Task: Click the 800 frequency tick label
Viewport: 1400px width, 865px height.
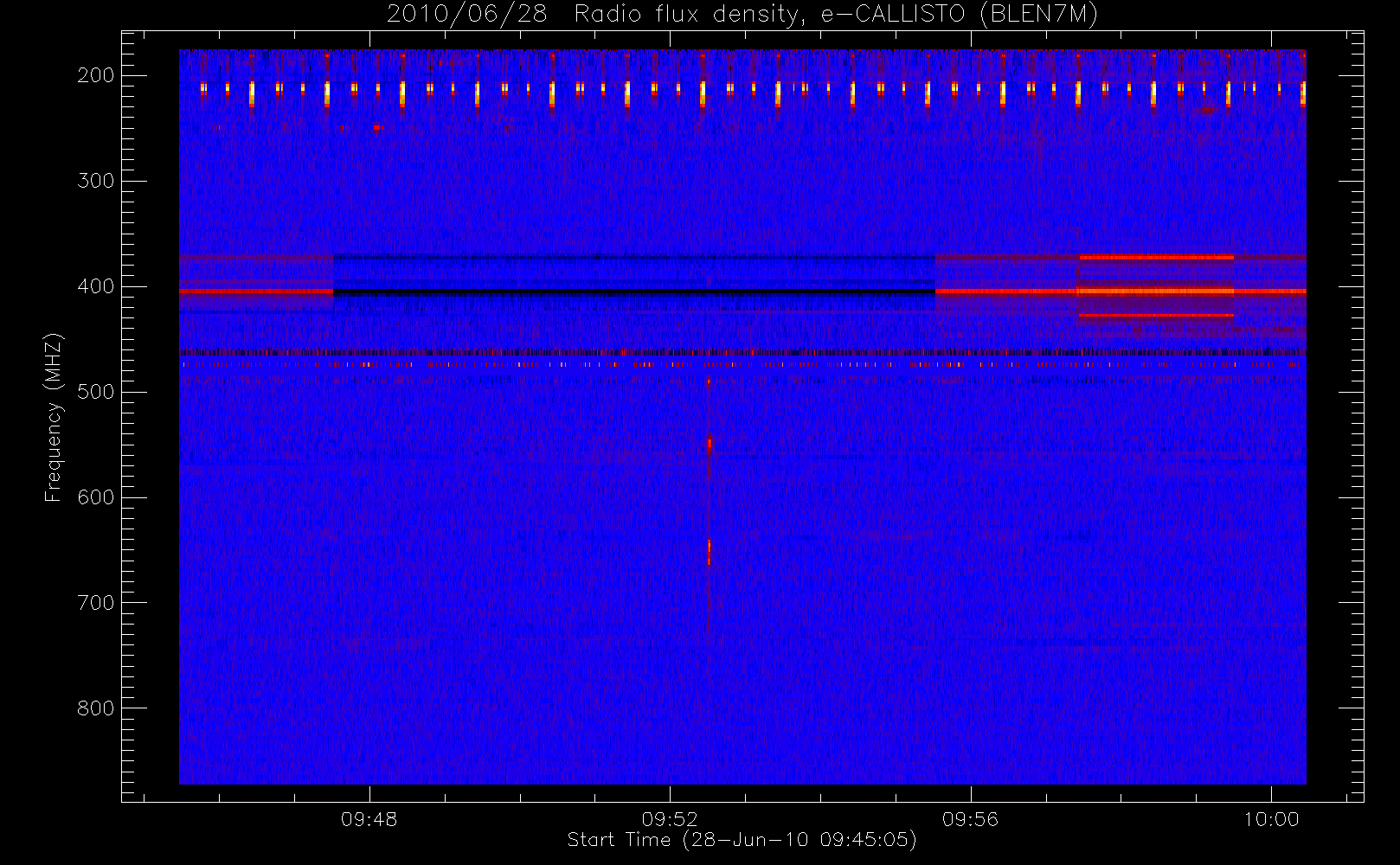Action: (96, 708)
